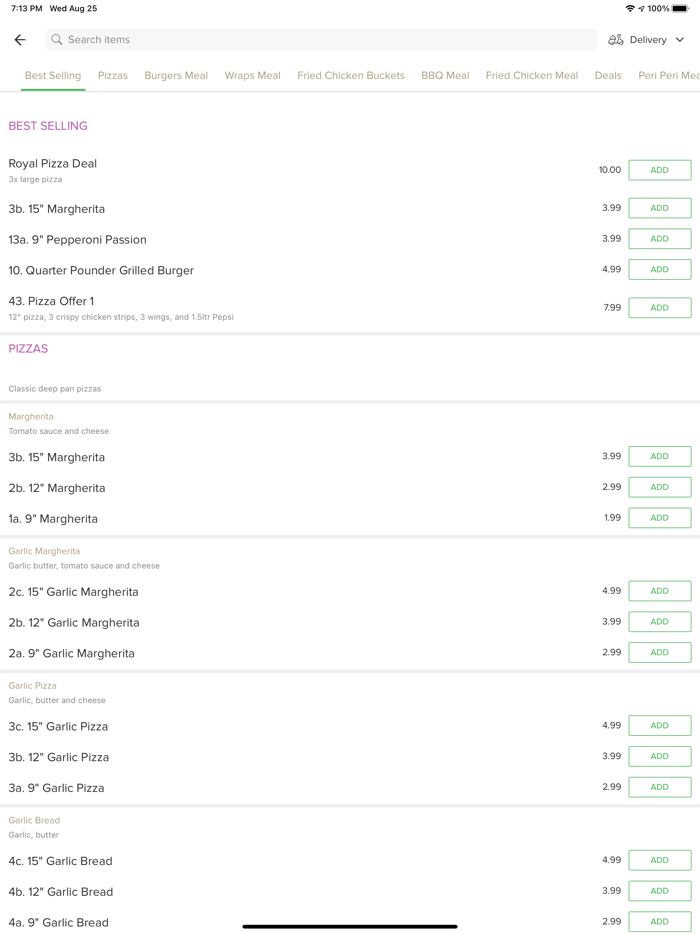
Task: Add 4b. 12" Garlic Bread
Action: pos(659,891)
